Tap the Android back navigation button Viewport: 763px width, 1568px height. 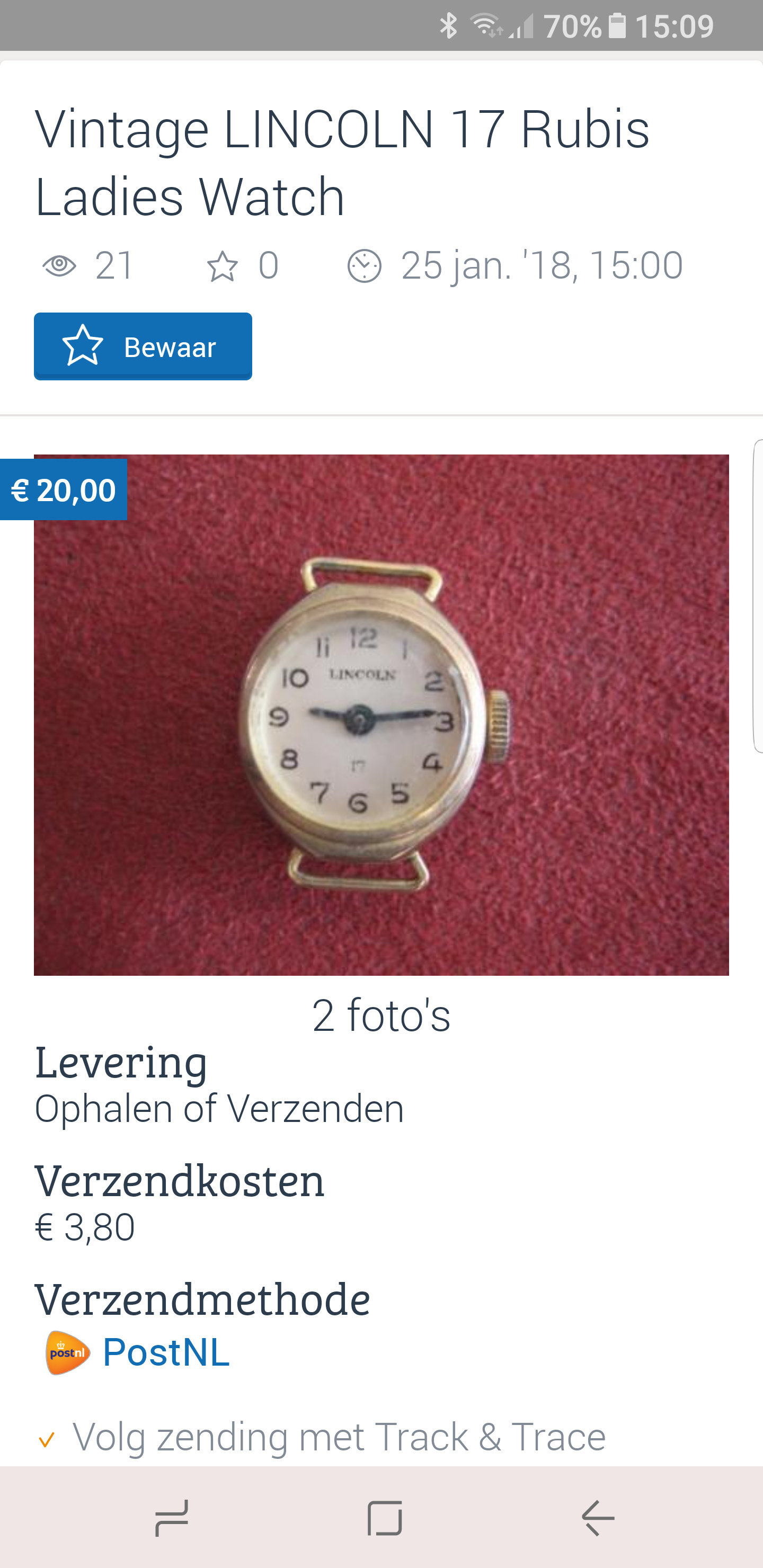597,1518
